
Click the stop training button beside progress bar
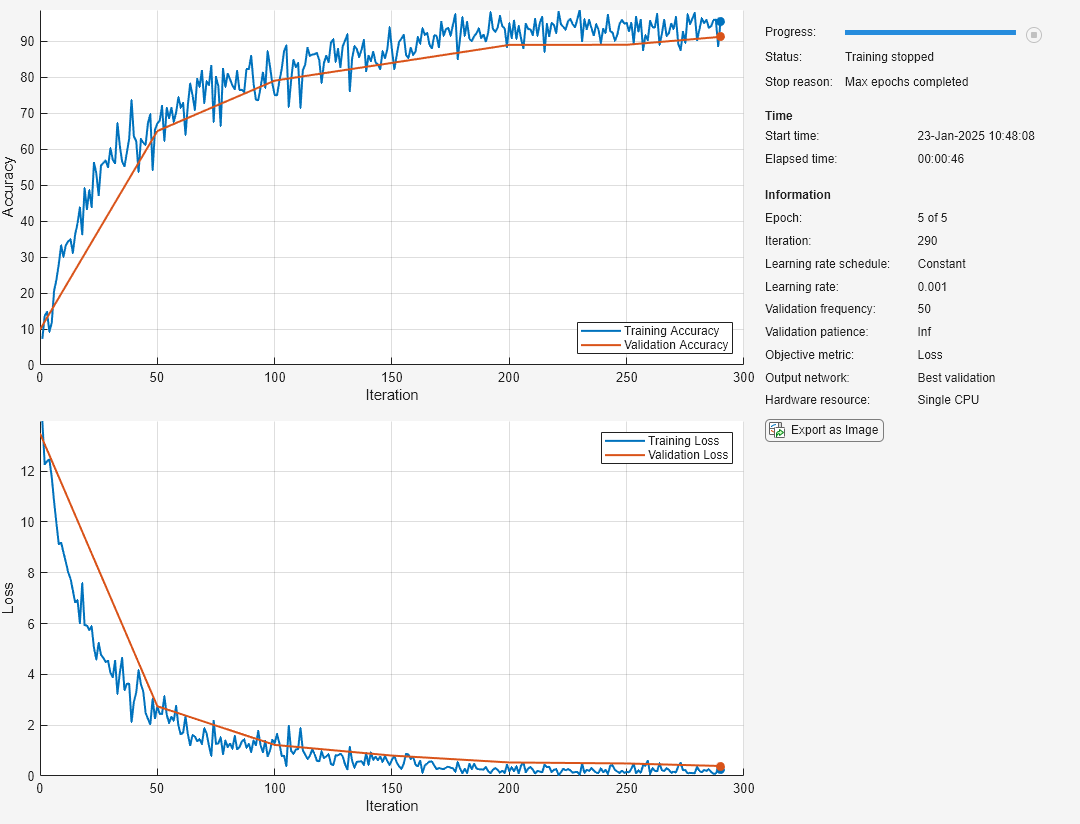1033,34
